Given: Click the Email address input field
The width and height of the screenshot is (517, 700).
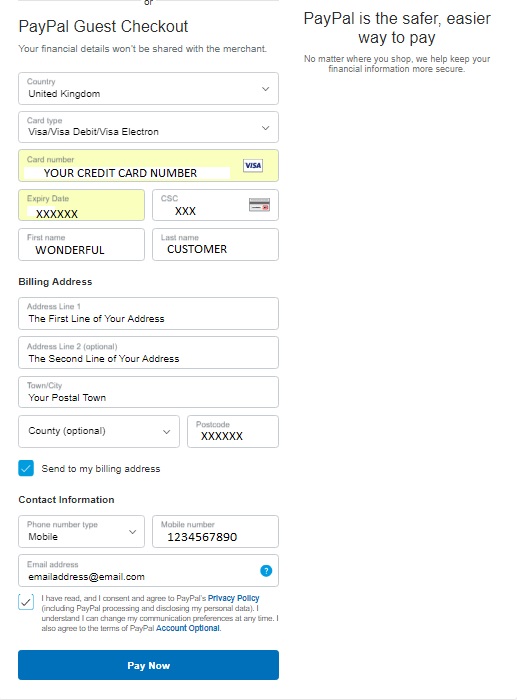Looking at the screenshot, I should pos(148,571).
